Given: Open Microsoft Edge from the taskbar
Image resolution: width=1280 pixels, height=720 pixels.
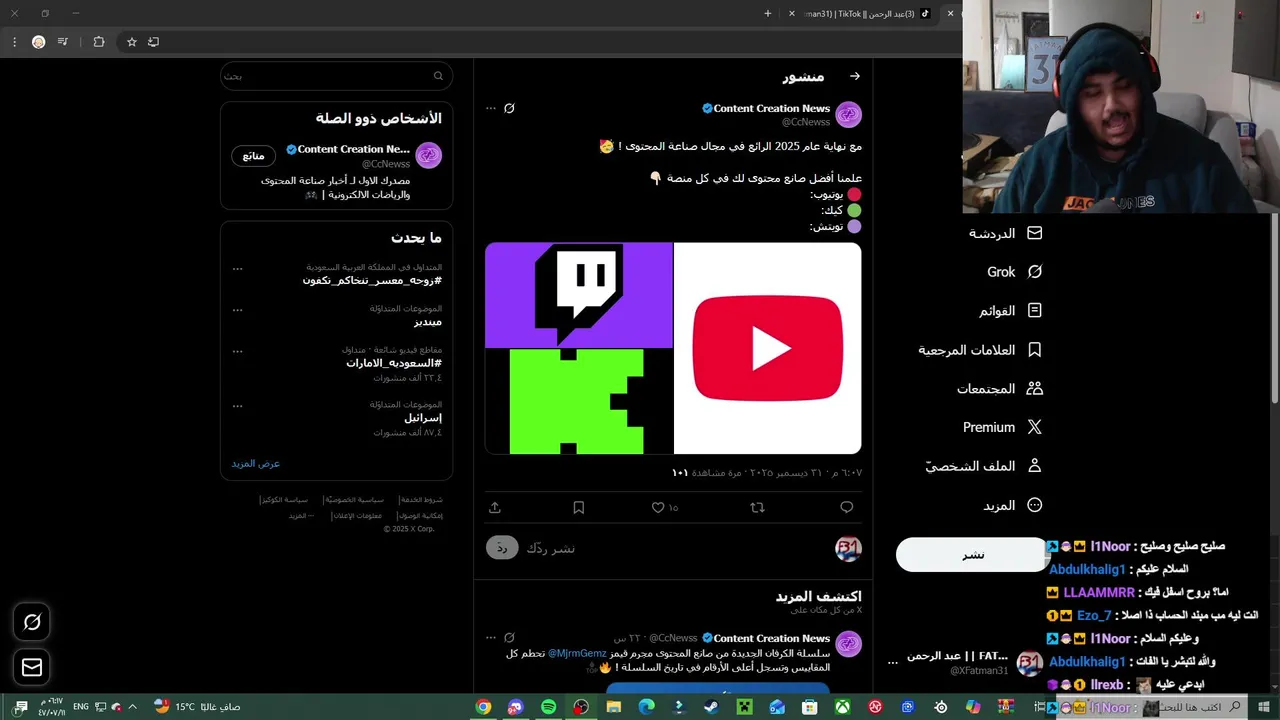Looking at the screenshot, I should [646, 707].
